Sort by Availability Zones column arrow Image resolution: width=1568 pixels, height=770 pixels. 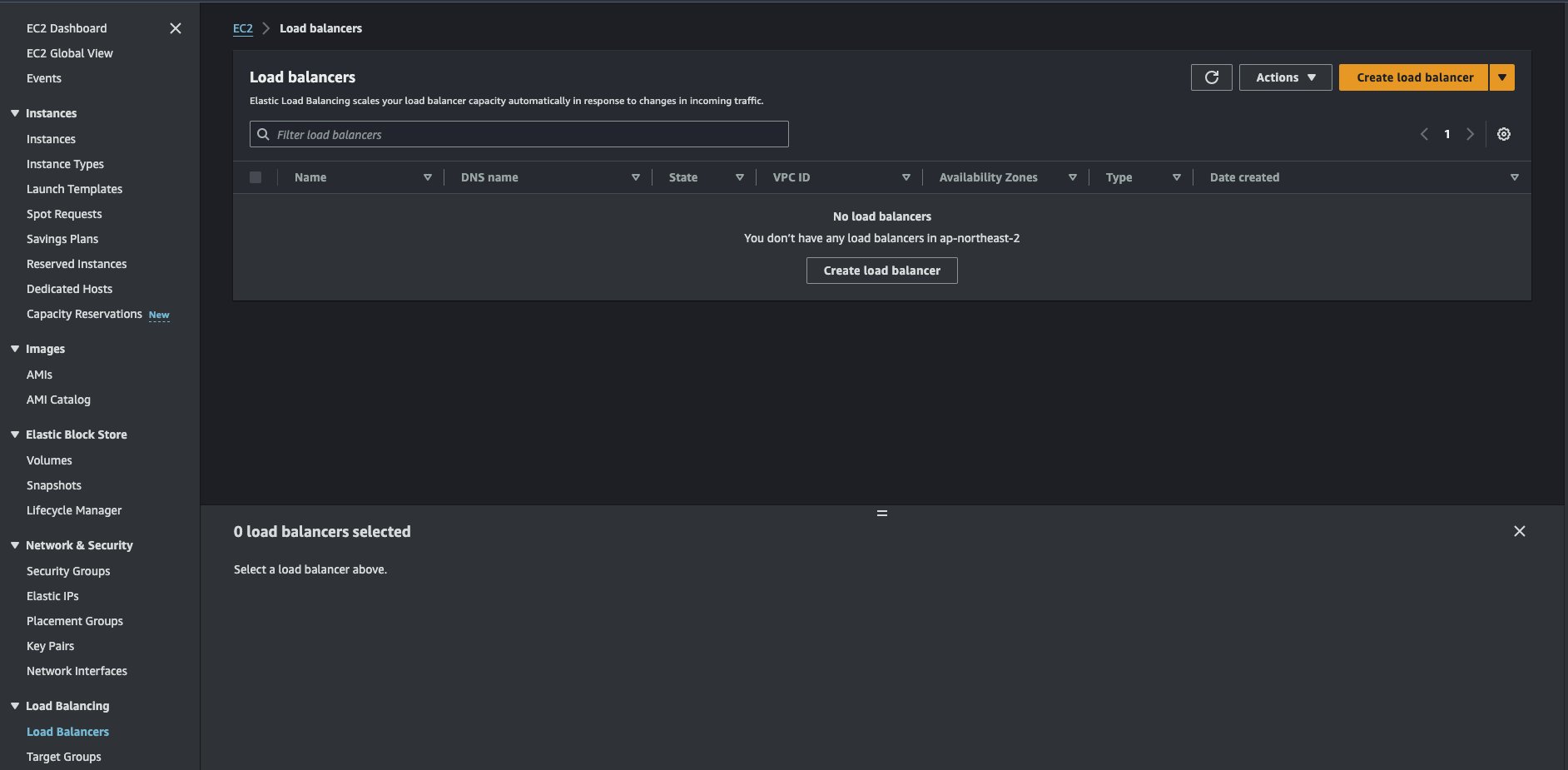[1073, 177]
